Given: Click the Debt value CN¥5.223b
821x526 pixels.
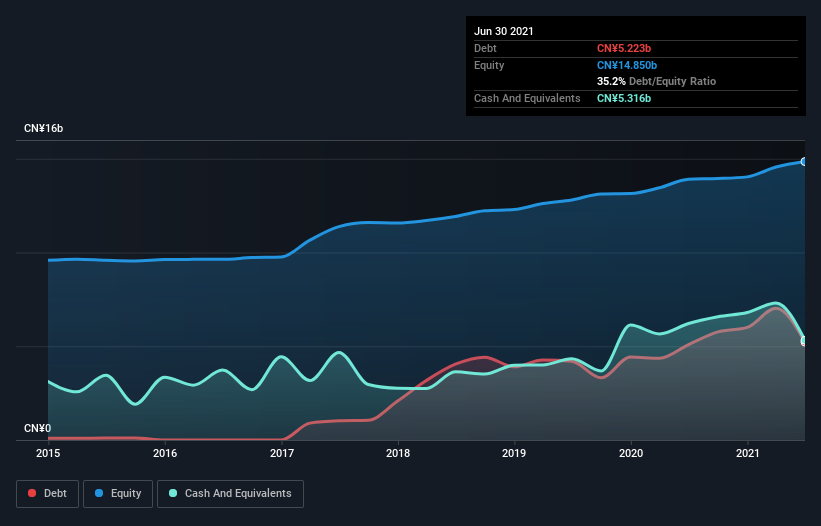Looking at the screenshot, I should click(x=624, y=48).
